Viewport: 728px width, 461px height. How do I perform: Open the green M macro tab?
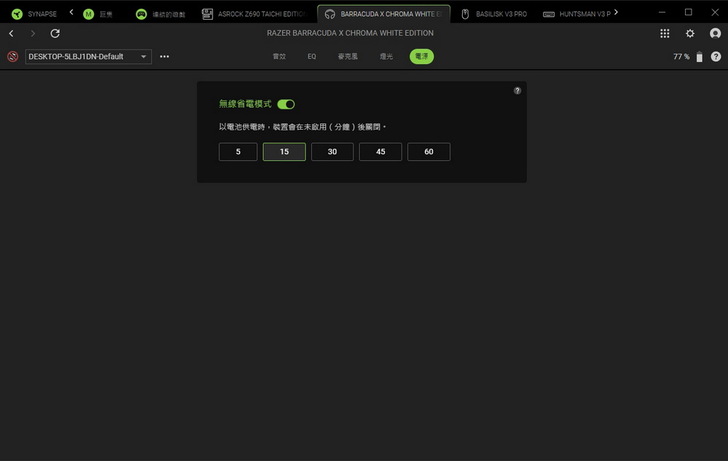coord(98,14)
